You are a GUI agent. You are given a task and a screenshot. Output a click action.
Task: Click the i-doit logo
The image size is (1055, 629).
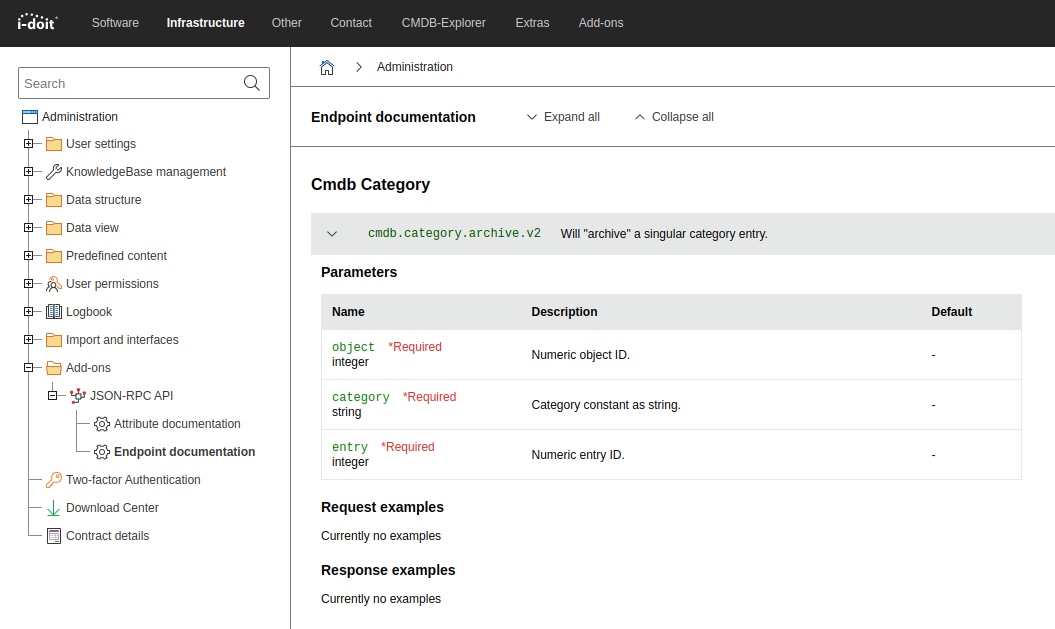coord(37,22)
